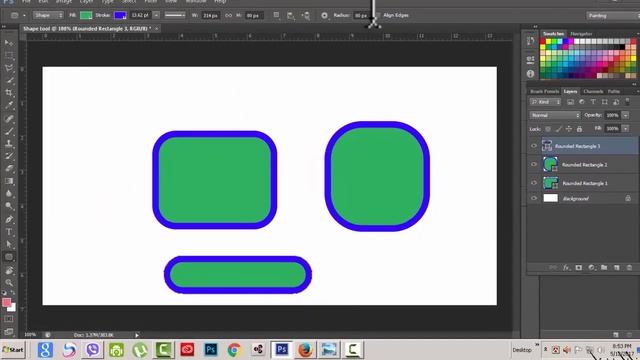Select the Lasso tool
This screenshot has height=360, width=640.
coord(9,68)
